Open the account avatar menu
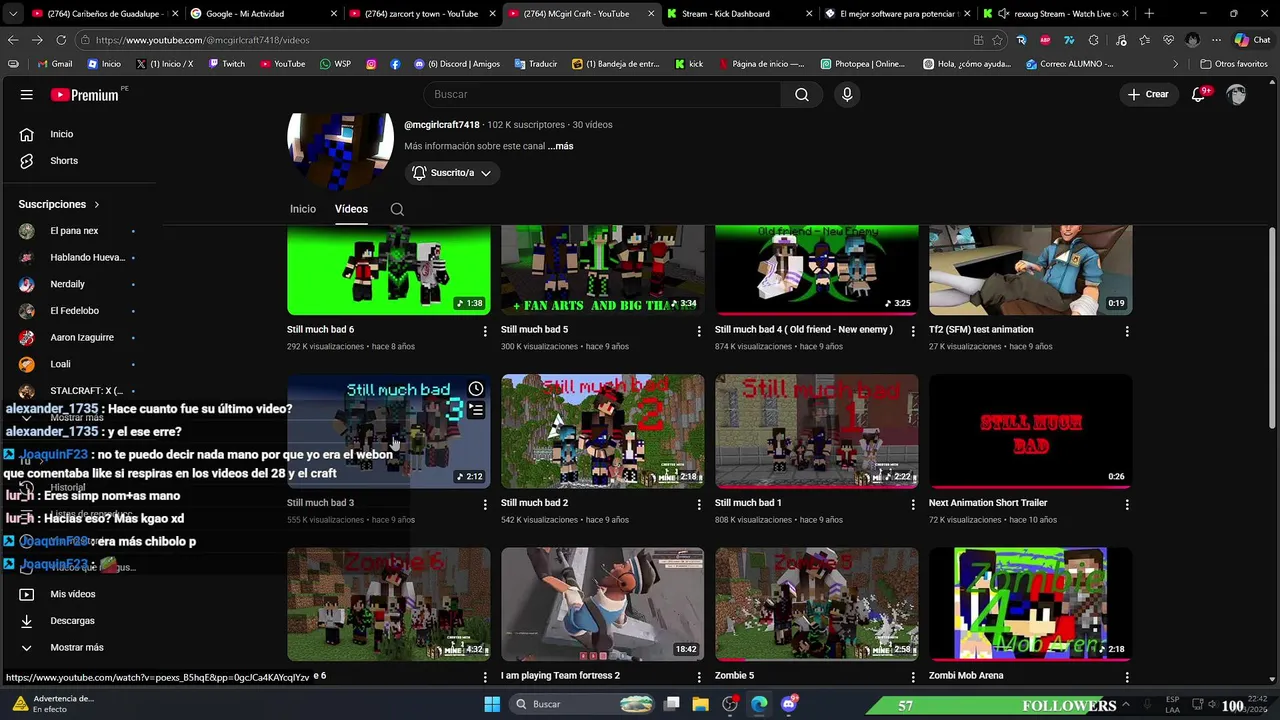The image size is (1280, 720). tap(1237, 94)
